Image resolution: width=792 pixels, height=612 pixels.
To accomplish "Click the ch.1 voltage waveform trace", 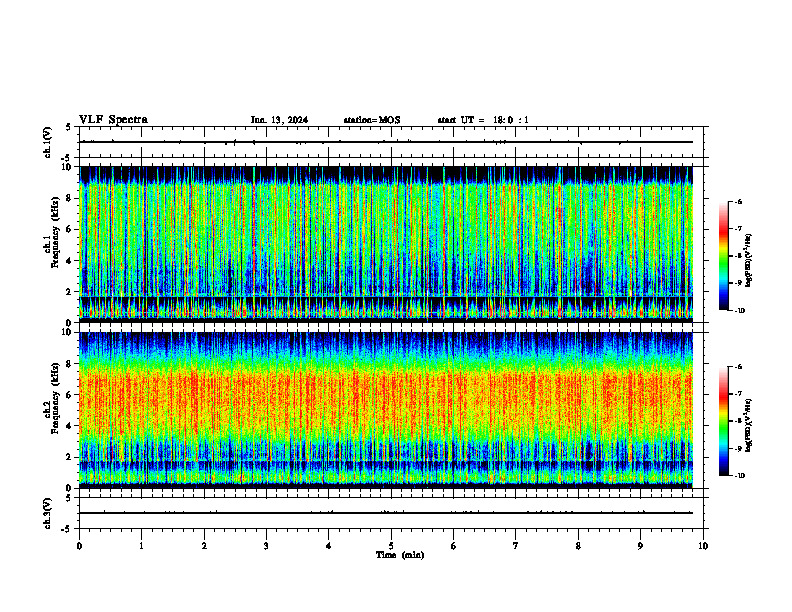I will click(x=386, y=142).
